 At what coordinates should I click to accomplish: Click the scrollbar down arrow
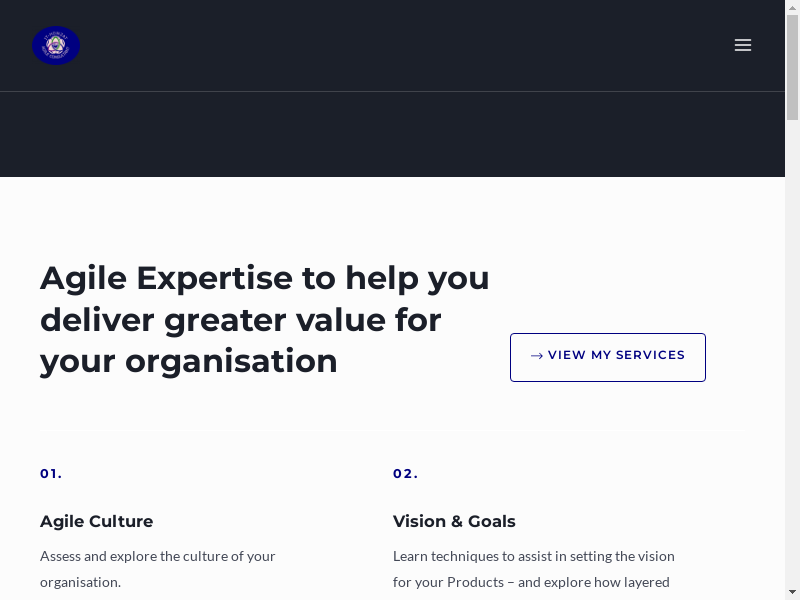click(x=792, y=592)
